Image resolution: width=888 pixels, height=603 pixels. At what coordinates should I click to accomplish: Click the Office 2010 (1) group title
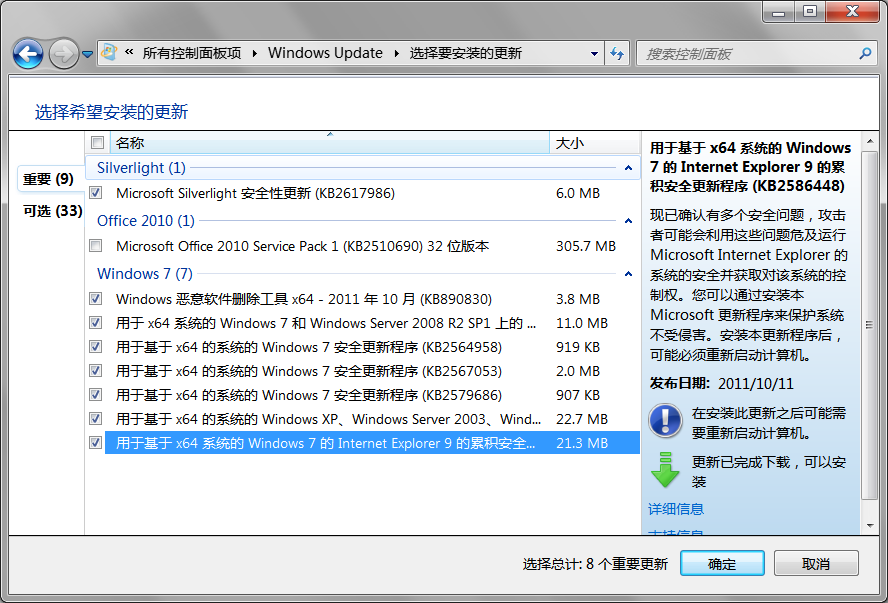coord(146,221)
